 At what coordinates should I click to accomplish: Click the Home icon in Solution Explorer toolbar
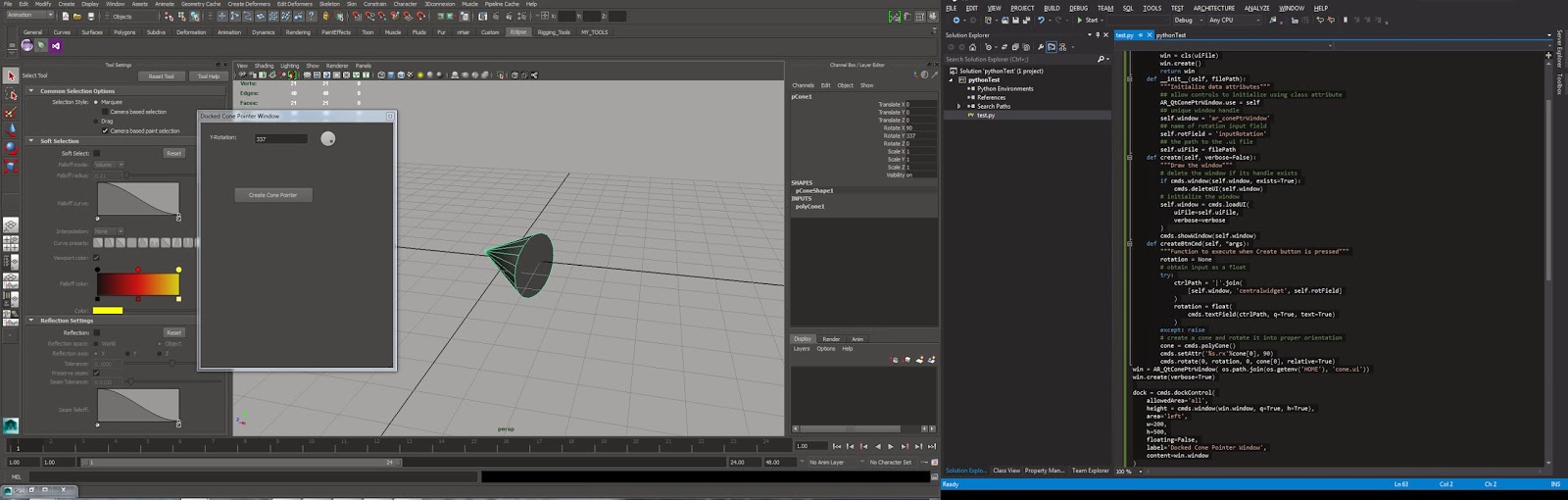[x=972, y=46]
